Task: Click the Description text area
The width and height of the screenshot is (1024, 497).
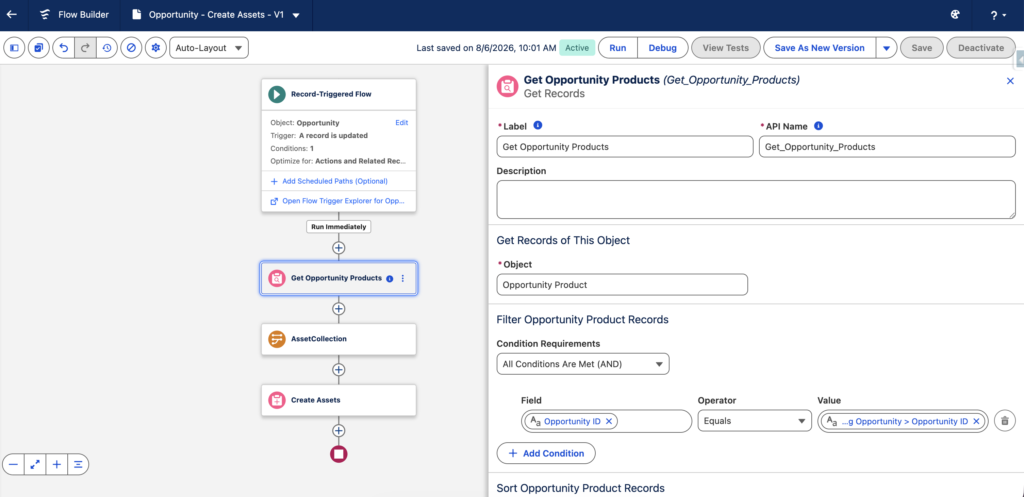Action: point(756,199)
